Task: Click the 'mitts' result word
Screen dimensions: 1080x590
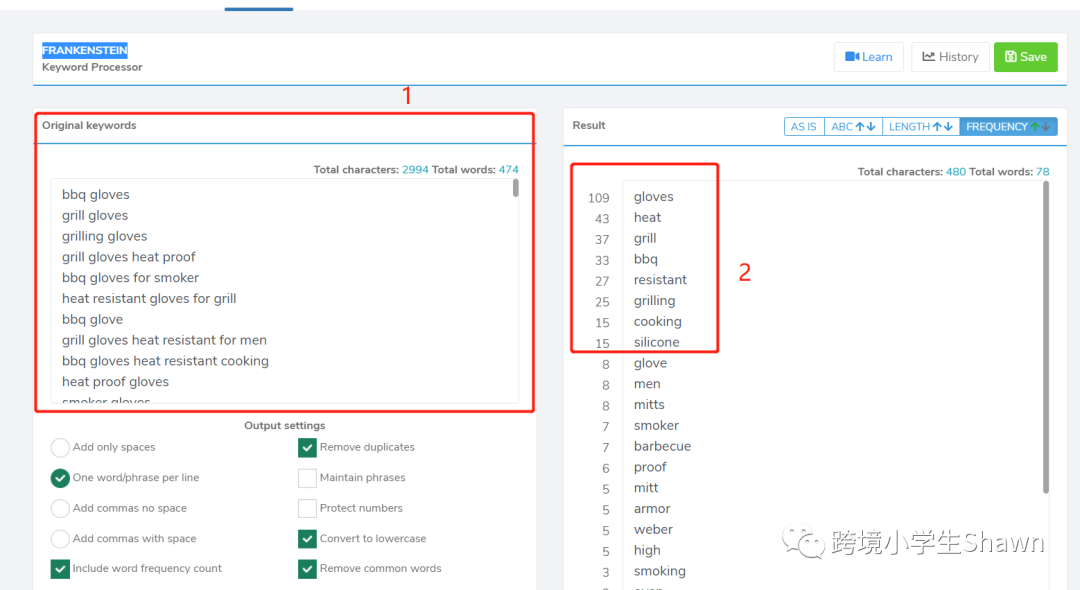Action: tap(649, 405)
